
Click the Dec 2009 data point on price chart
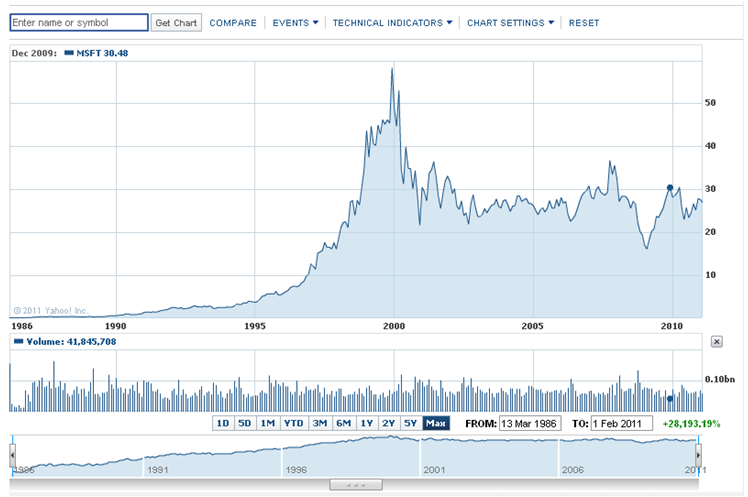pos(670,188)
